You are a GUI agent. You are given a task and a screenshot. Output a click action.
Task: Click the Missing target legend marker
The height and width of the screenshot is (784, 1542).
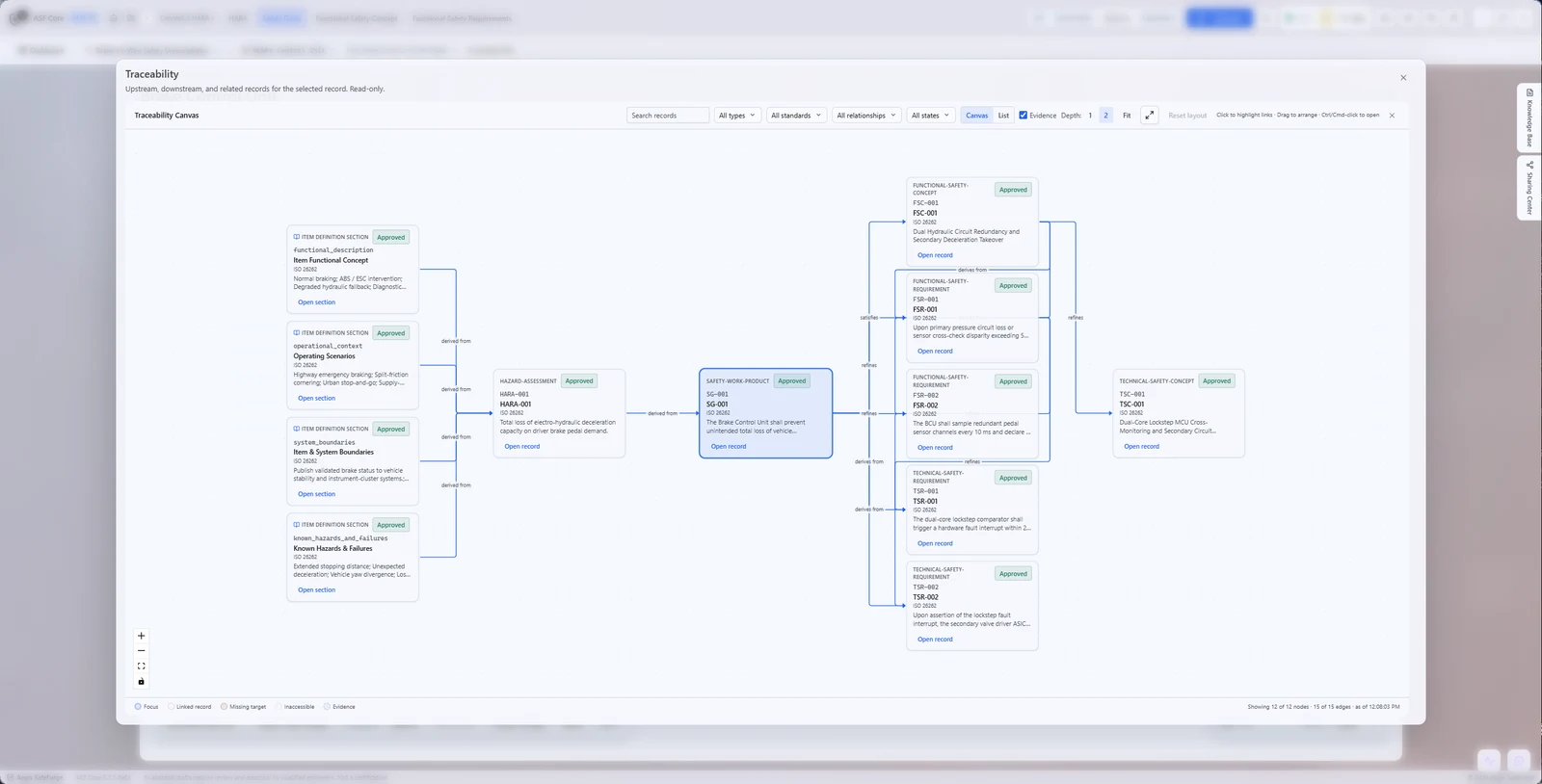(224, 707)
